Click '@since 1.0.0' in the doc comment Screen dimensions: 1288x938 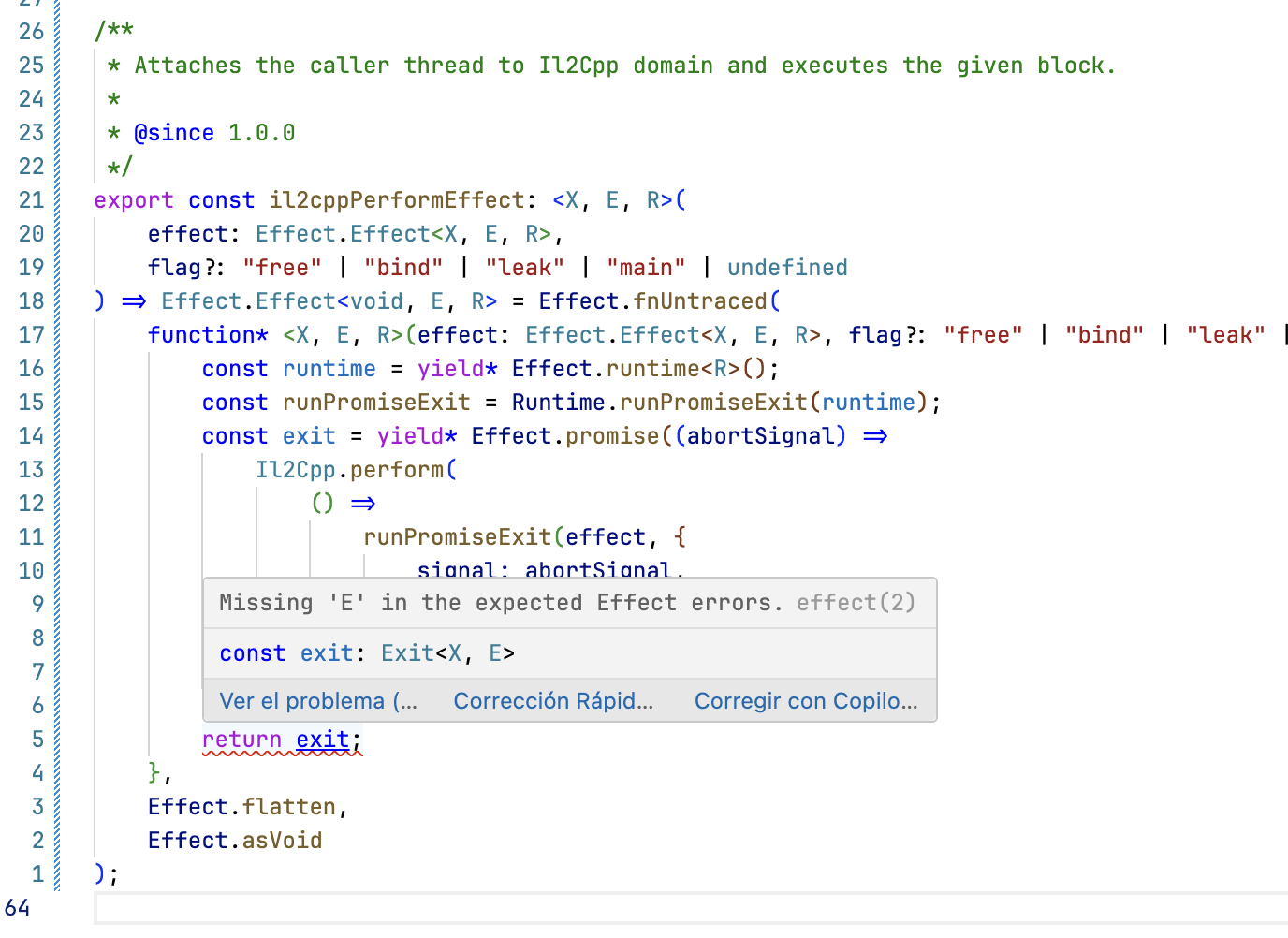(215, 132)
